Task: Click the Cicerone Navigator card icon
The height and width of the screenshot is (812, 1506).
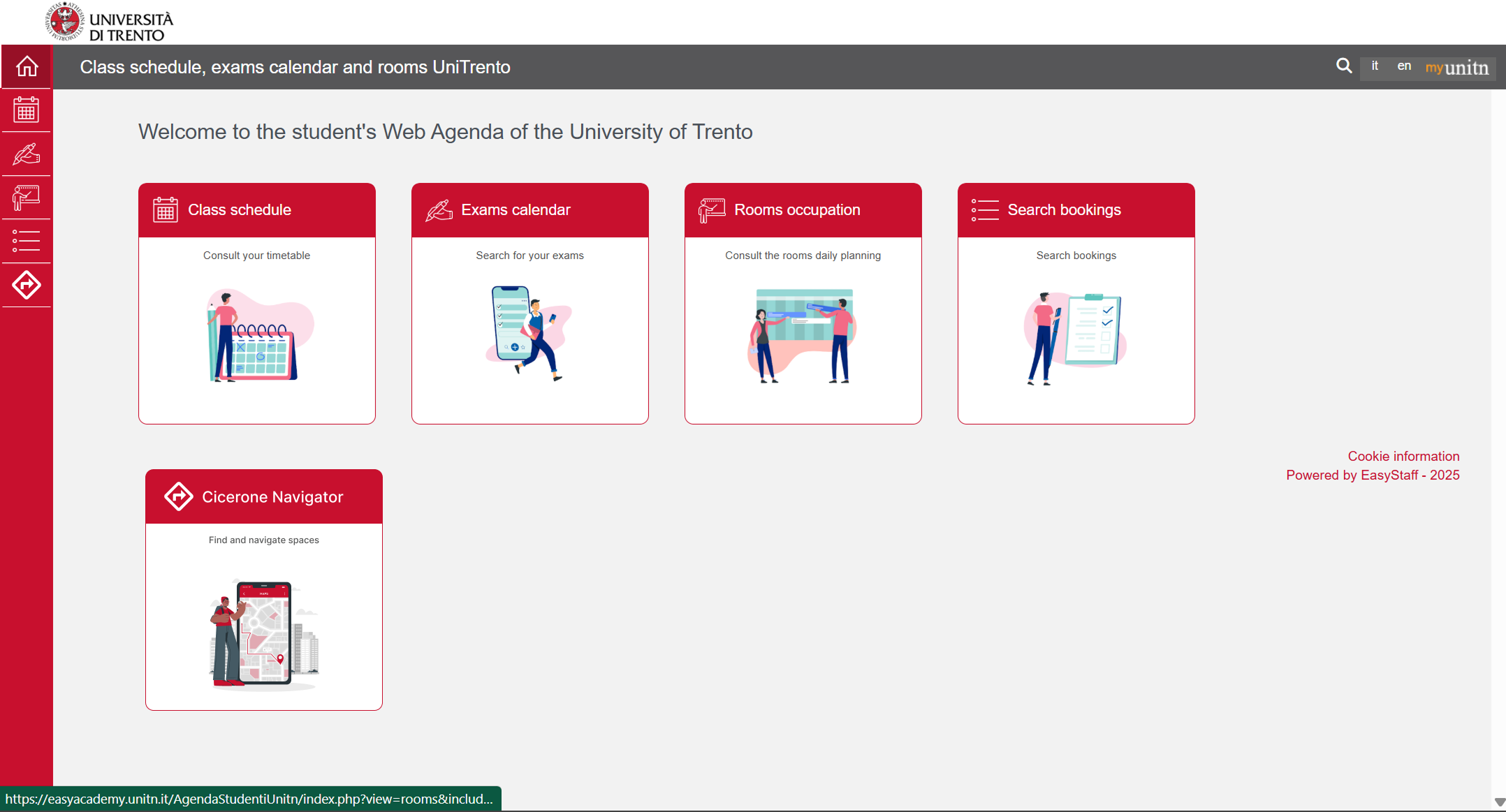Action: (178, 496)
